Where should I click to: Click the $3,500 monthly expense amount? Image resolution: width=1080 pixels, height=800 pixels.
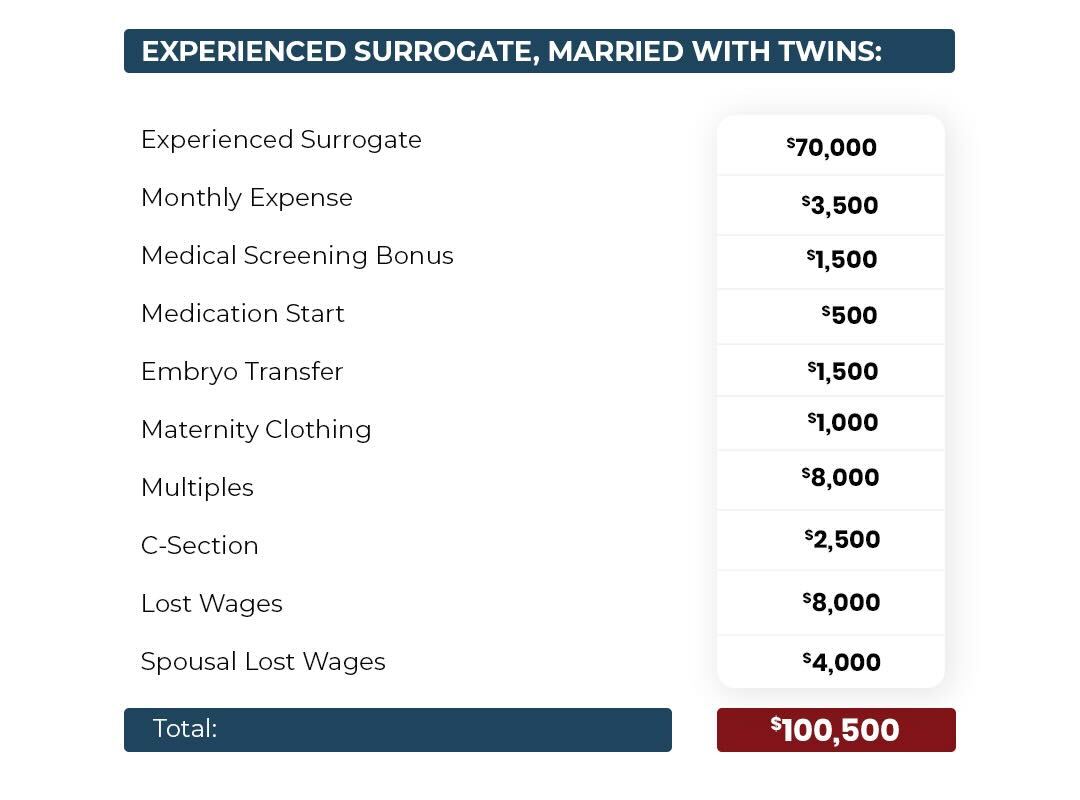840,206
